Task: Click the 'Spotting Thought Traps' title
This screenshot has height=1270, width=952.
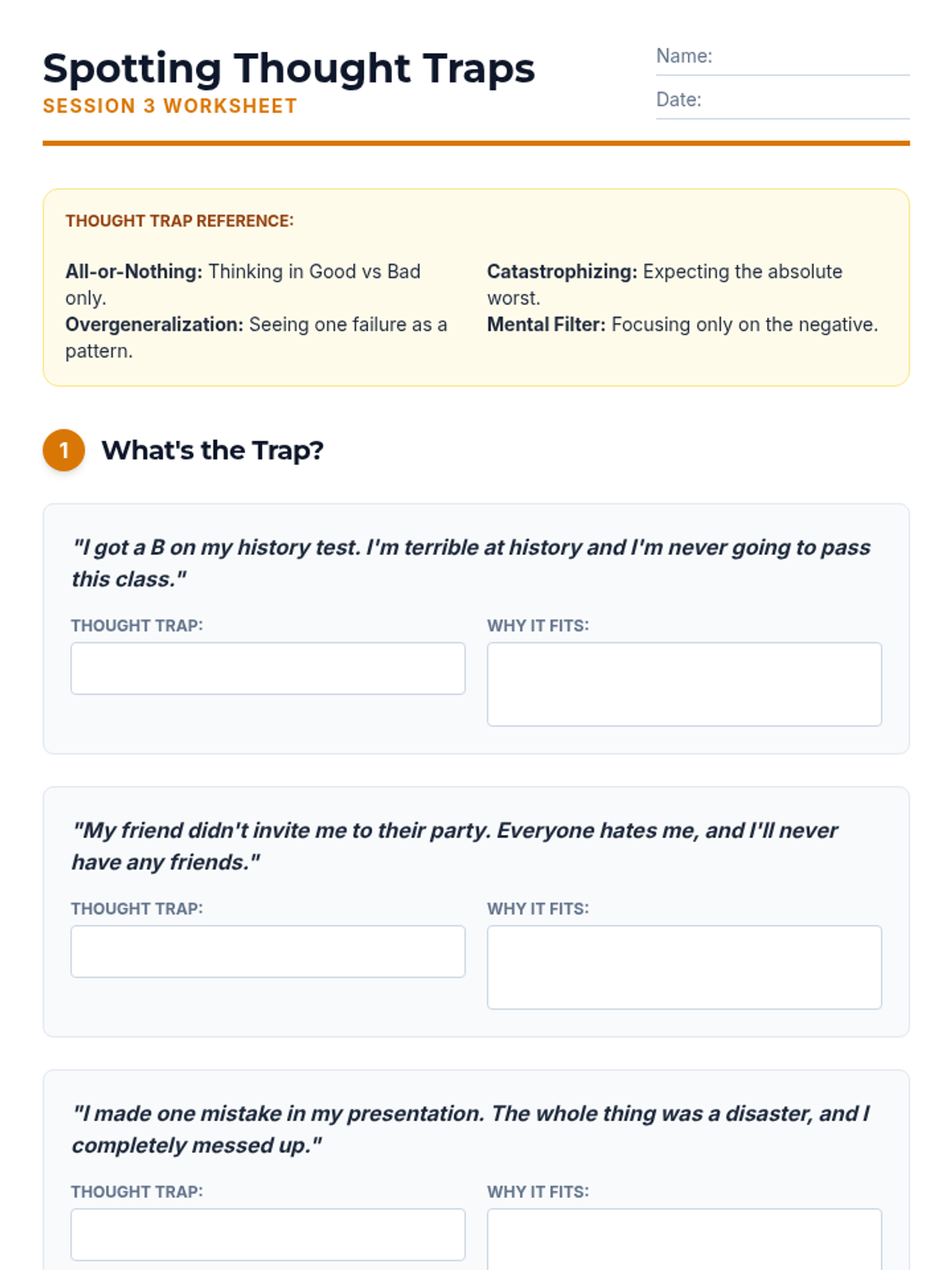Action: [289, 68]
